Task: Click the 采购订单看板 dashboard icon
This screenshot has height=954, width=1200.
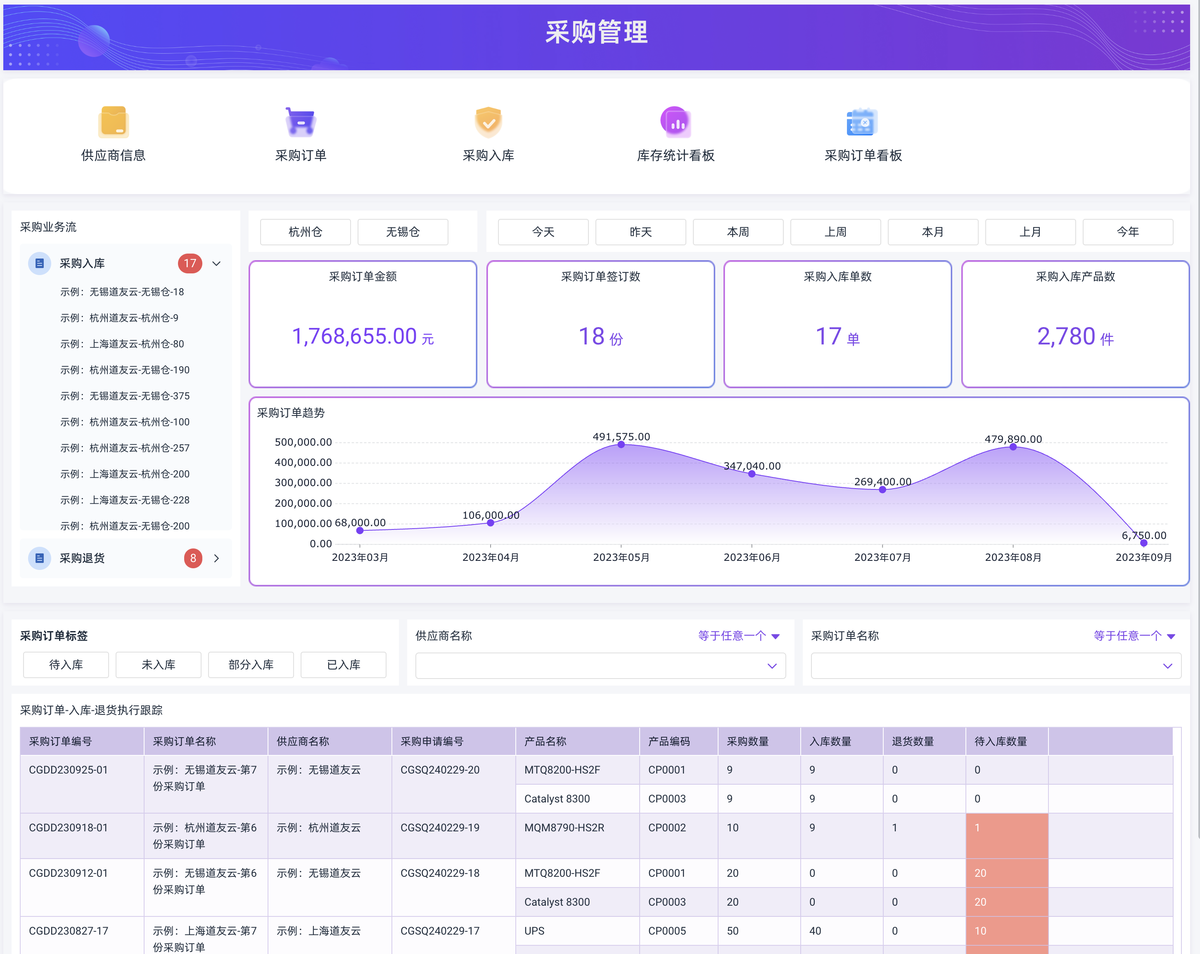Action: [x=863, y=120]
